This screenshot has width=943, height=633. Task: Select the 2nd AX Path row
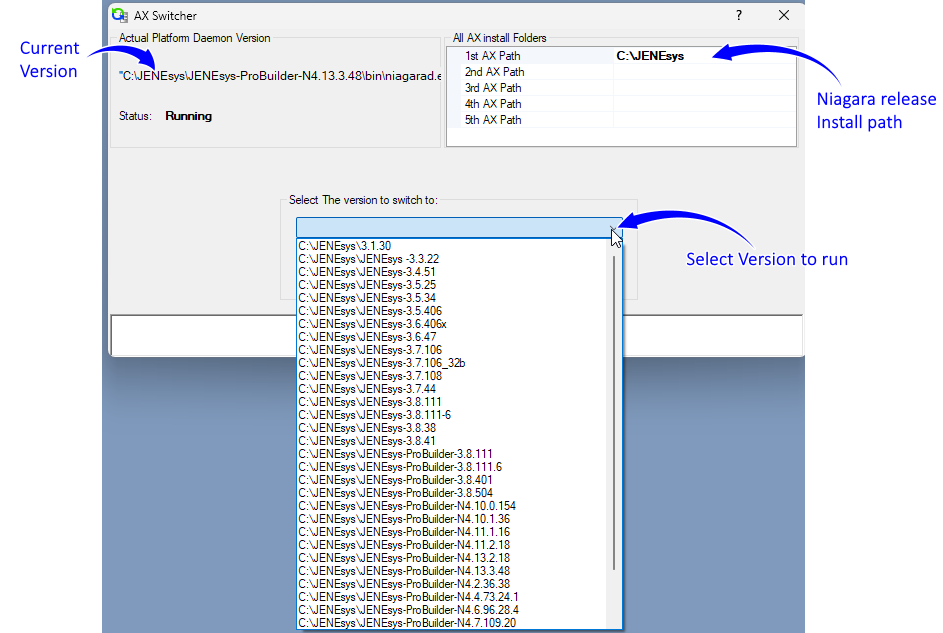pos(622,72)
